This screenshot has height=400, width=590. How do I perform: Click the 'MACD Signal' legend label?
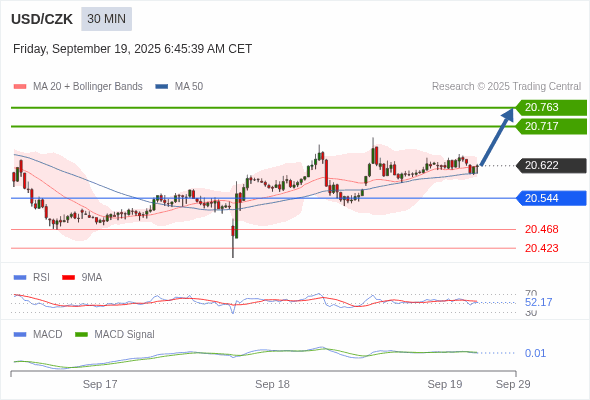tap(125, 335)
